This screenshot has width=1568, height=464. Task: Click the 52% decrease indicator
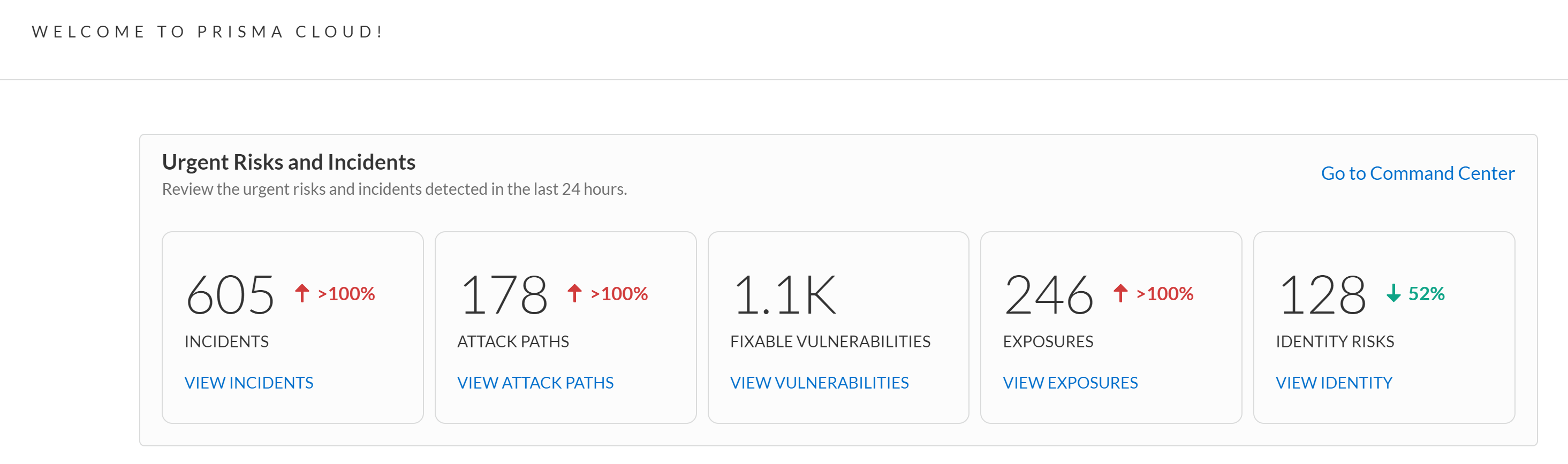[1426, 294]
